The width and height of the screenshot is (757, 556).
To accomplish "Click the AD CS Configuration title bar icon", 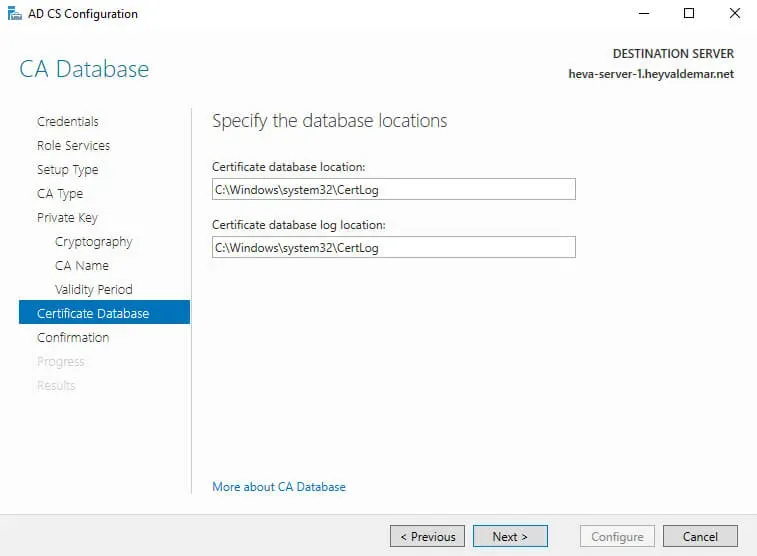I will point(14,14).
